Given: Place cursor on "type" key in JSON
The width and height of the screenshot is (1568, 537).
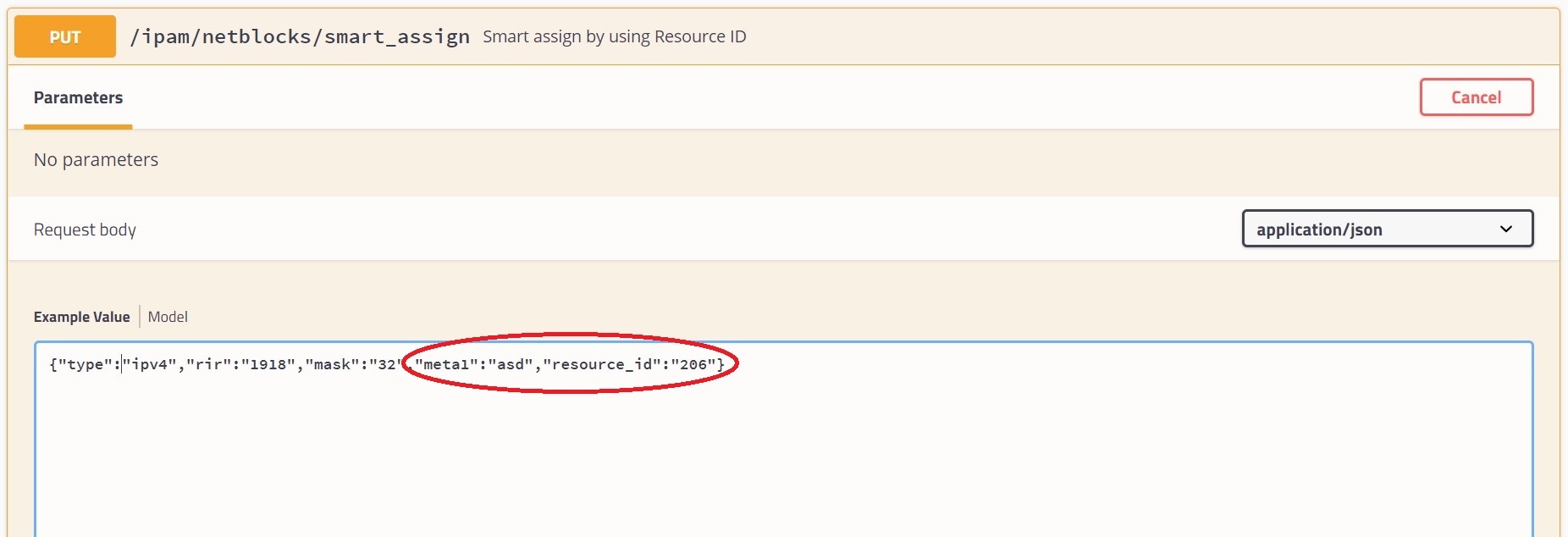Looking at the screenshot, I should coord(85,364).
